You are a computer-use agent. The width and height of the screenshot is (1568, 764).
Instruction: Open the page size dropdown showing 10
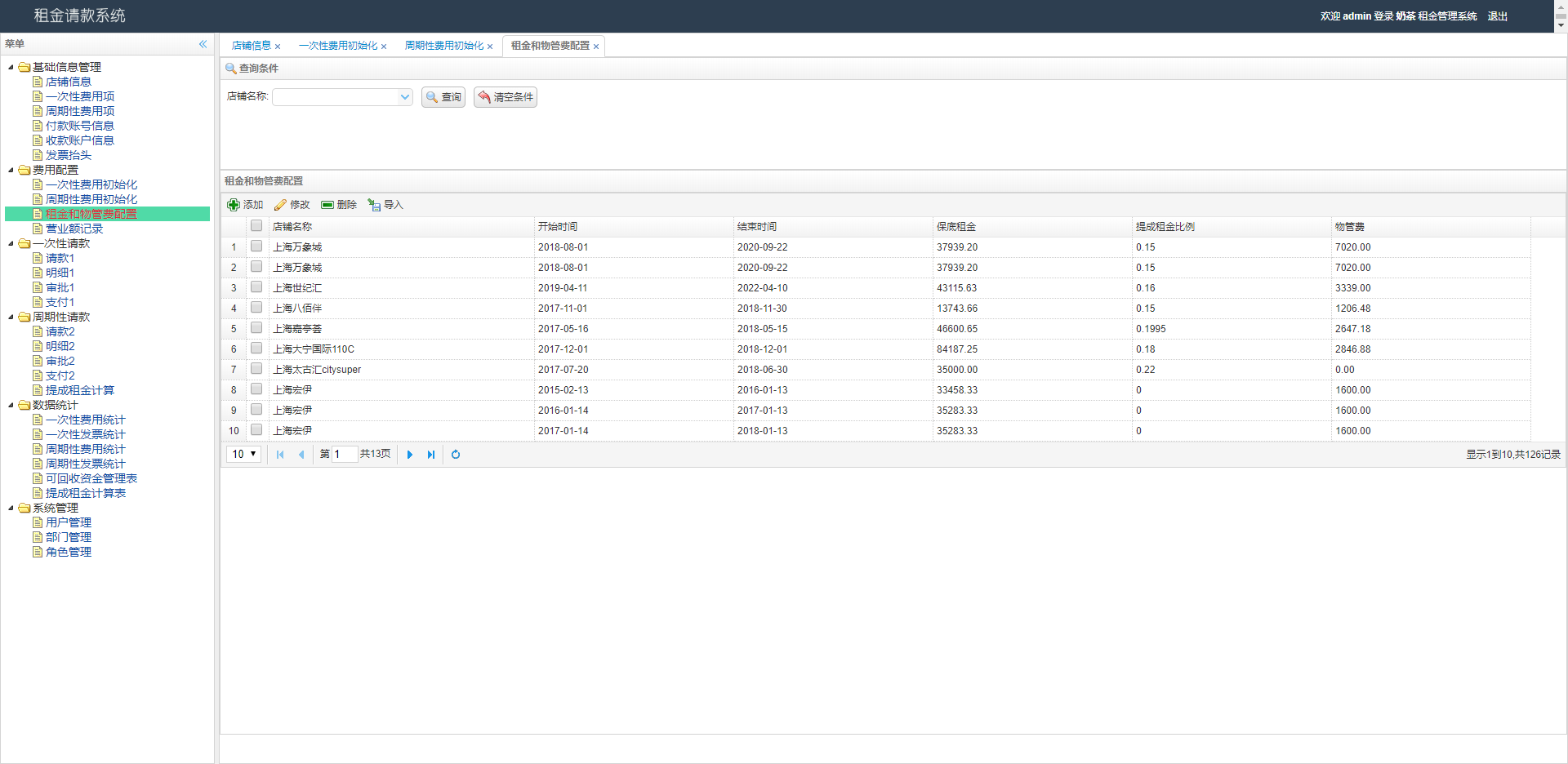coord(243,455)
